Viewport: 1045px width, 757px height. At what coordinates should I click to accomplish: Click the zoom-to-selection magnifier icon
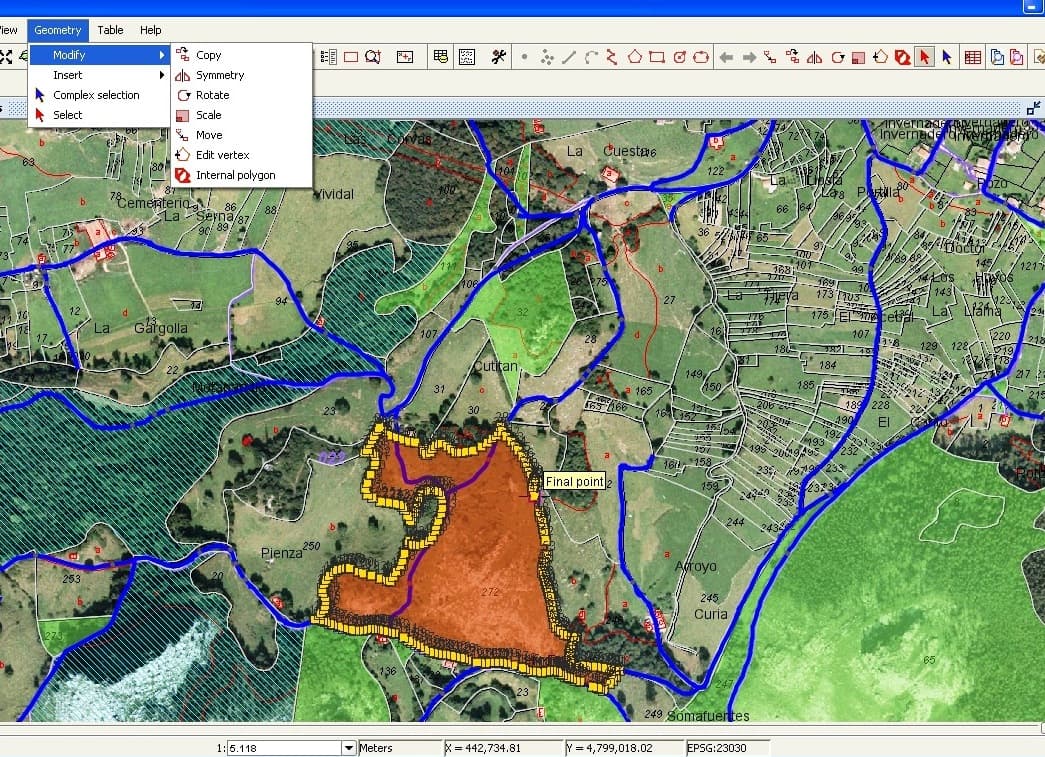pyautogui.click(x=373, y=57)
